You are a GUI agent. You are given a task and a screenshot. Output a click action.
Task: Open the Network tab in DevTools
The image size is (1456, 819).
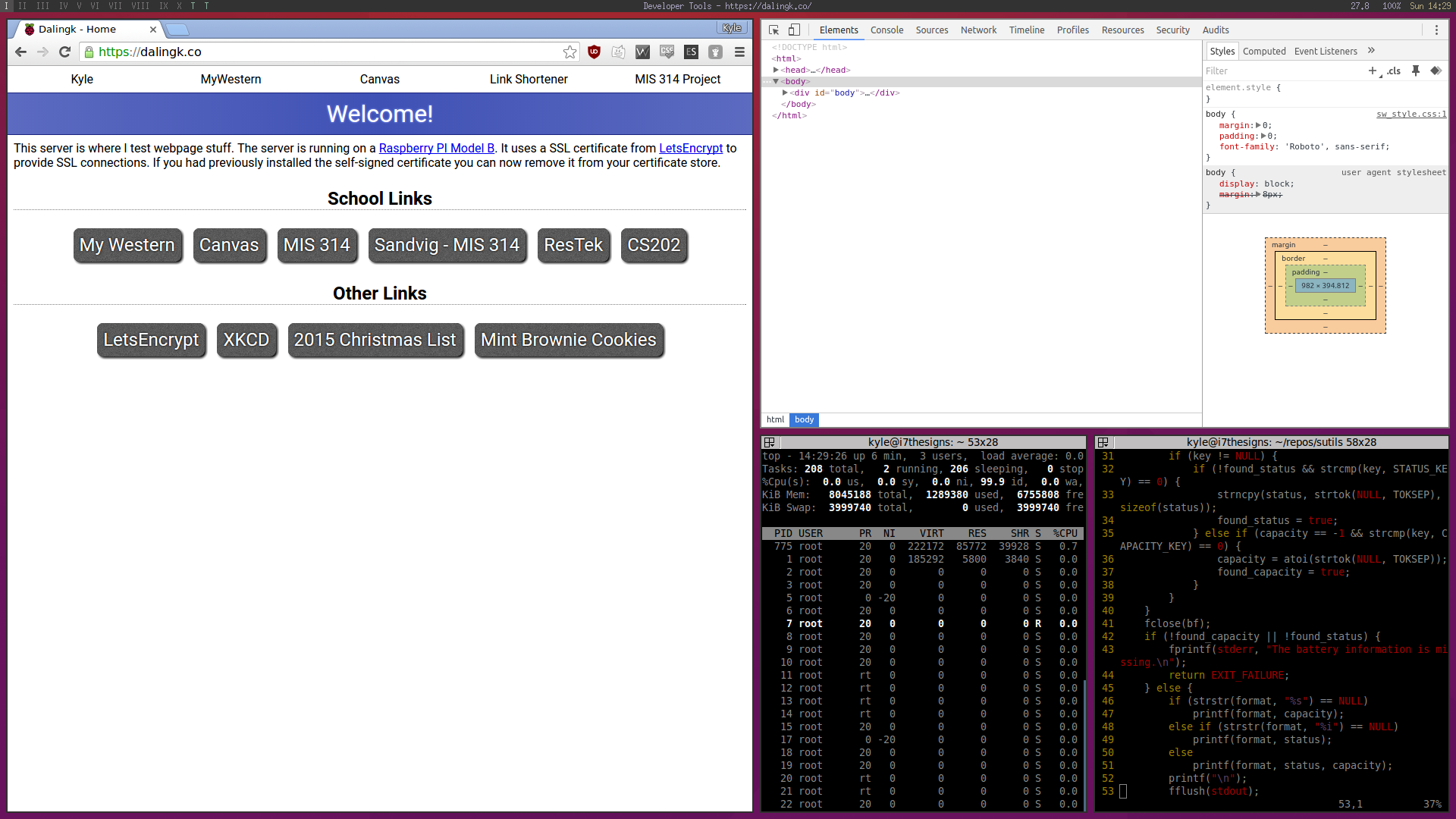[978, 30]
